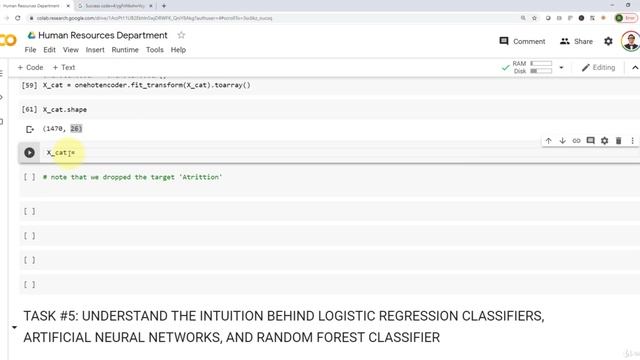Open the Colab logo home
This screenshot has height=360, width=640.
pos(8,40)
